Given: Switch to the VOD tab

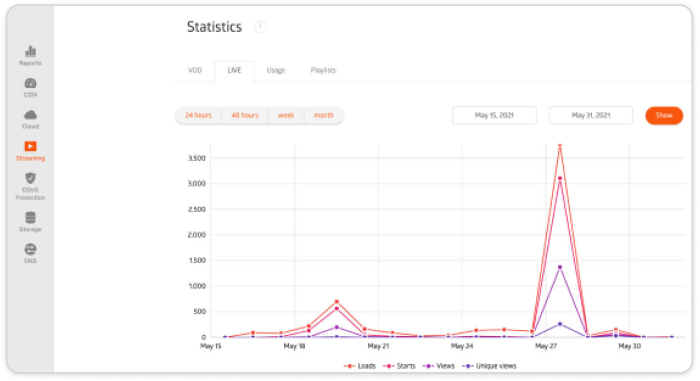Looking at the screenshot, I should click(195, 71).
